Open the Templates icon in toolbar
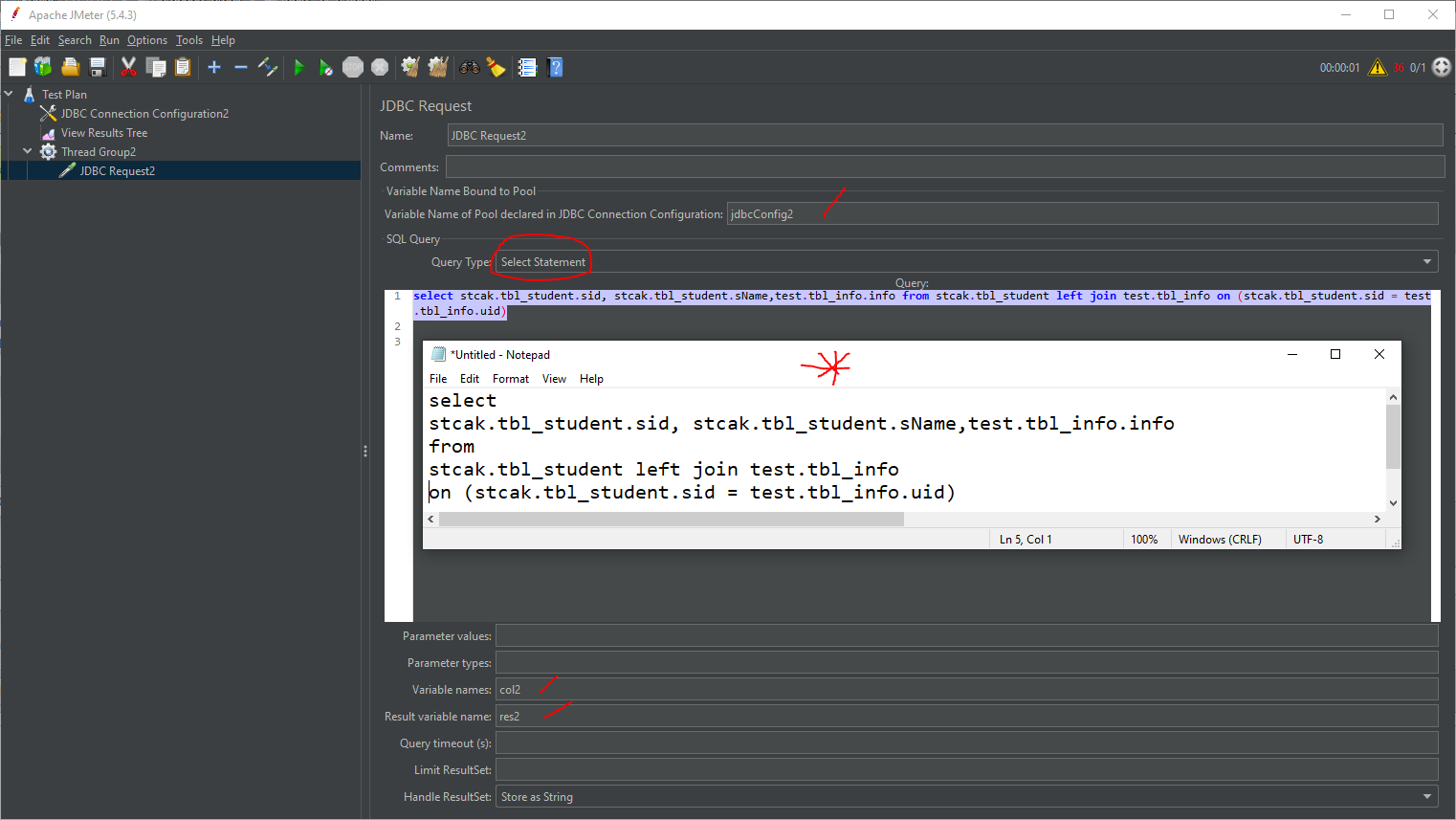Screen dimensions: 1456x820 (43, 67)
